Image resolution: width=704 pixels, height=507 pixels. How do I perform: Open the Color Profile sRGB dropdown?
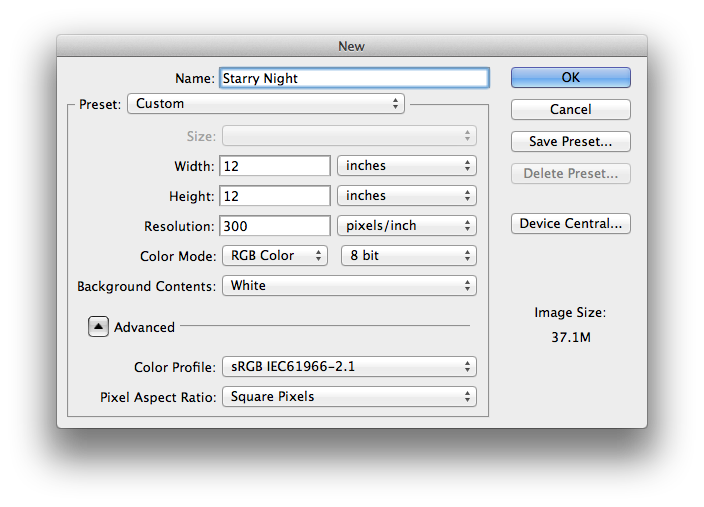pyautogui.click(x=349, y=367)
